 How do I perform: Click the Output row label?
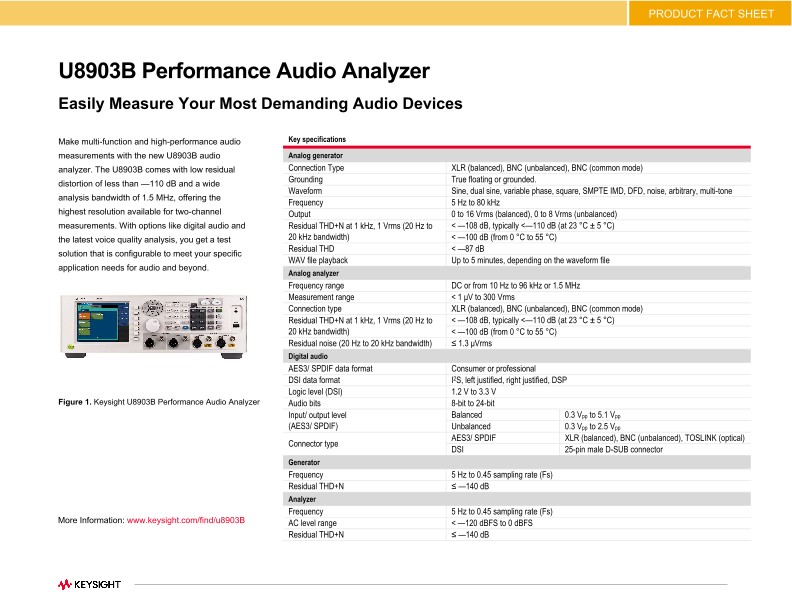(299, 214)
